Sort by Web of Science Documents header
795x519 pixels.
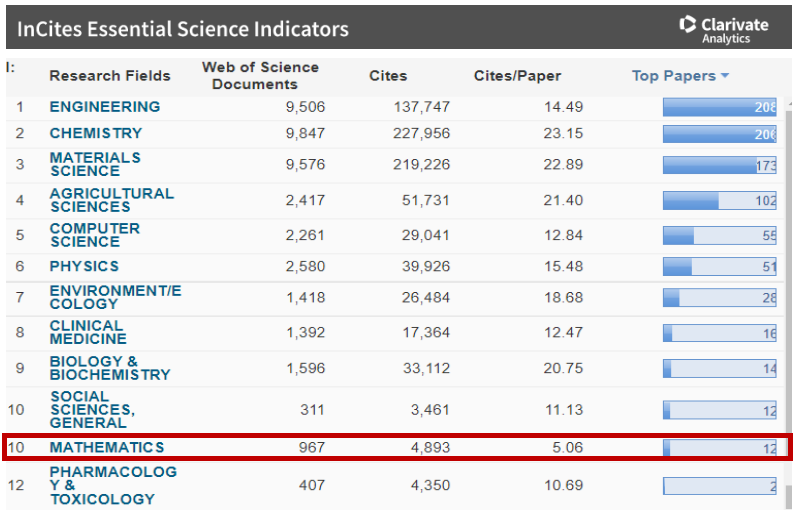point(260,75)
